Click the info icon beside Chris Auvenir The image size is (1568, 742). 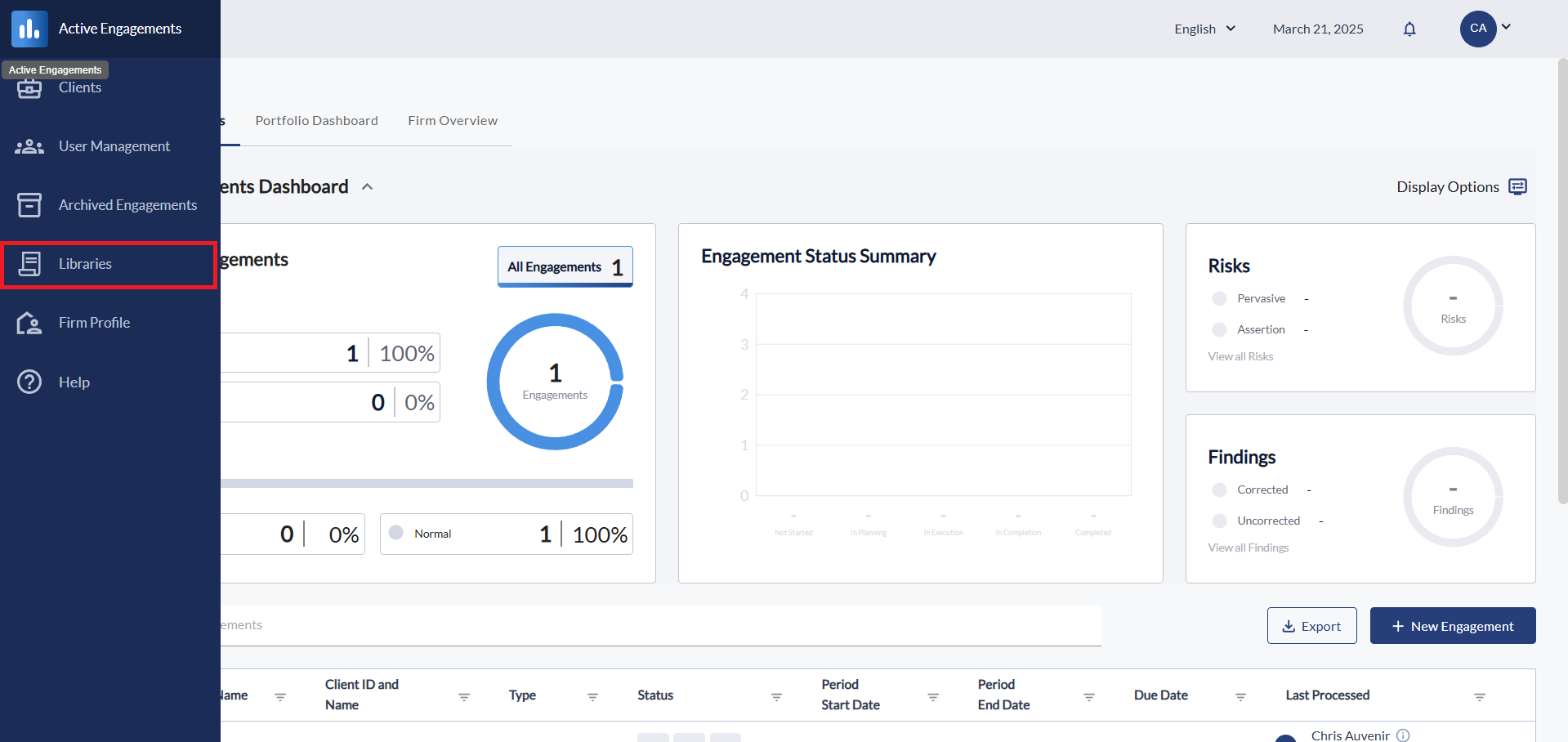point(1403,735)
